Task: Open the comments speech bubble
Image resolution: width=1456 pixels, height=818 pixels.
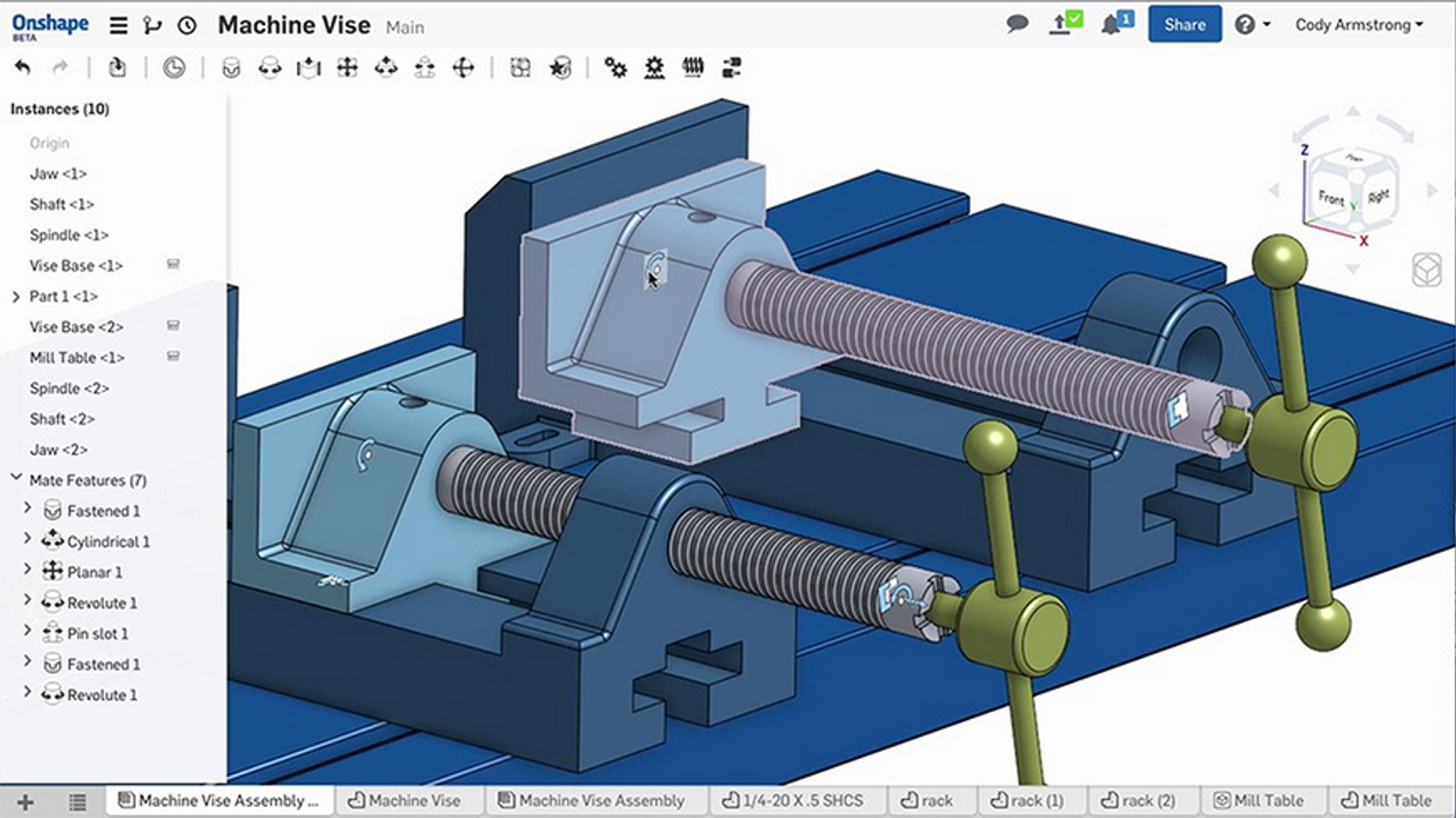Action: coord(1016,25)
